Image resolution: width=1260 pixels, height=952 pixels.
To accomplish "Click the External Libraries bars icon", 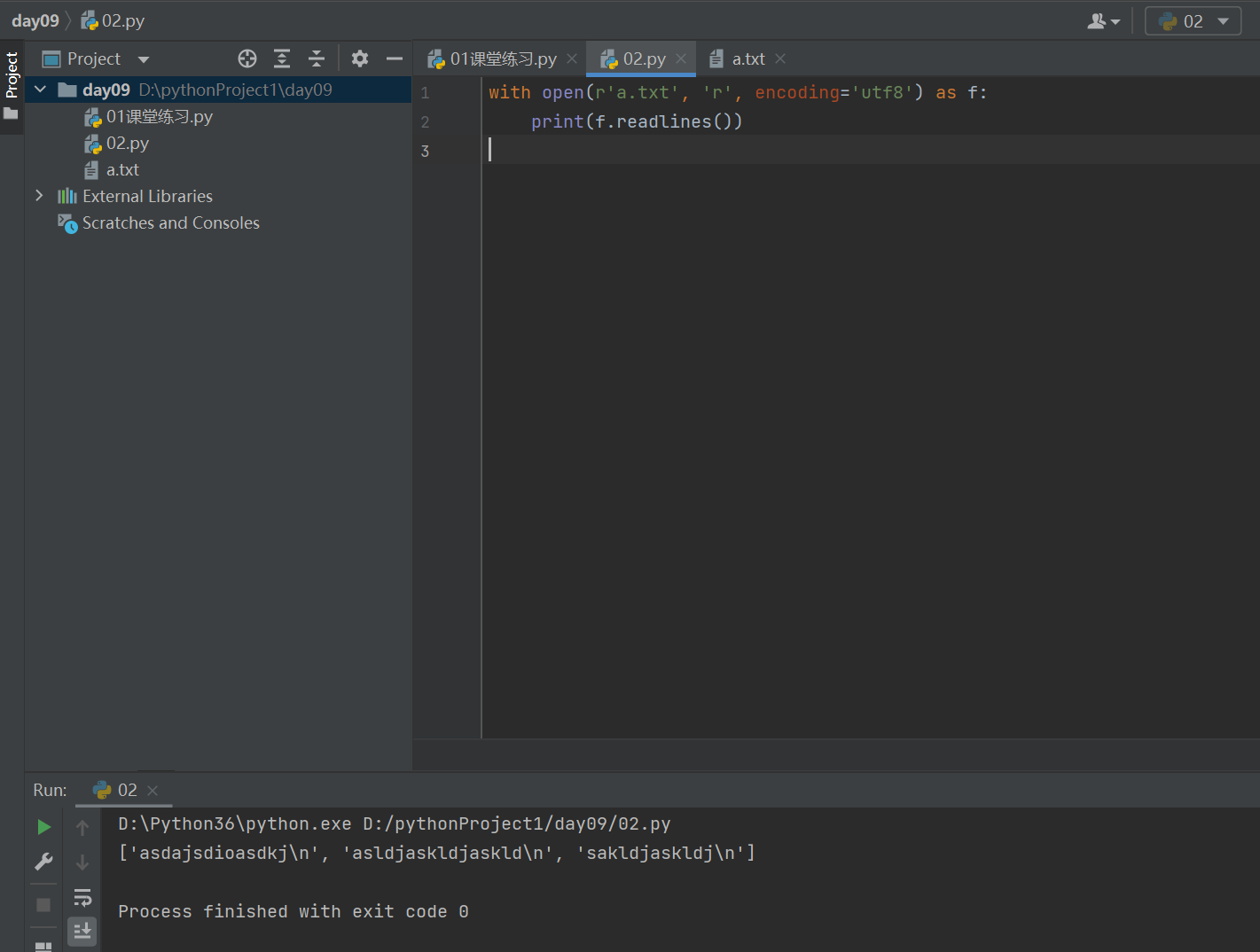I will click(67, 196).
